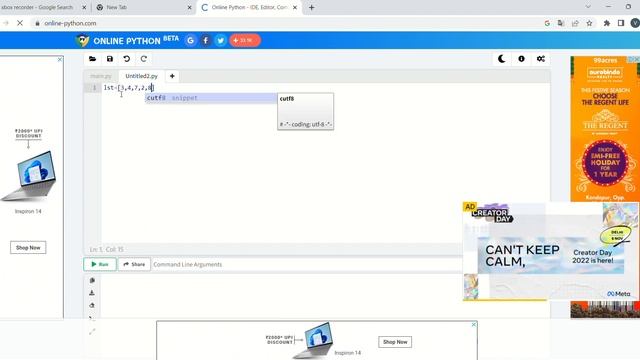Choose the cutf8 snippet autocomplete suggestion
This screenshot has width=640, height=360.
[211, 98]
